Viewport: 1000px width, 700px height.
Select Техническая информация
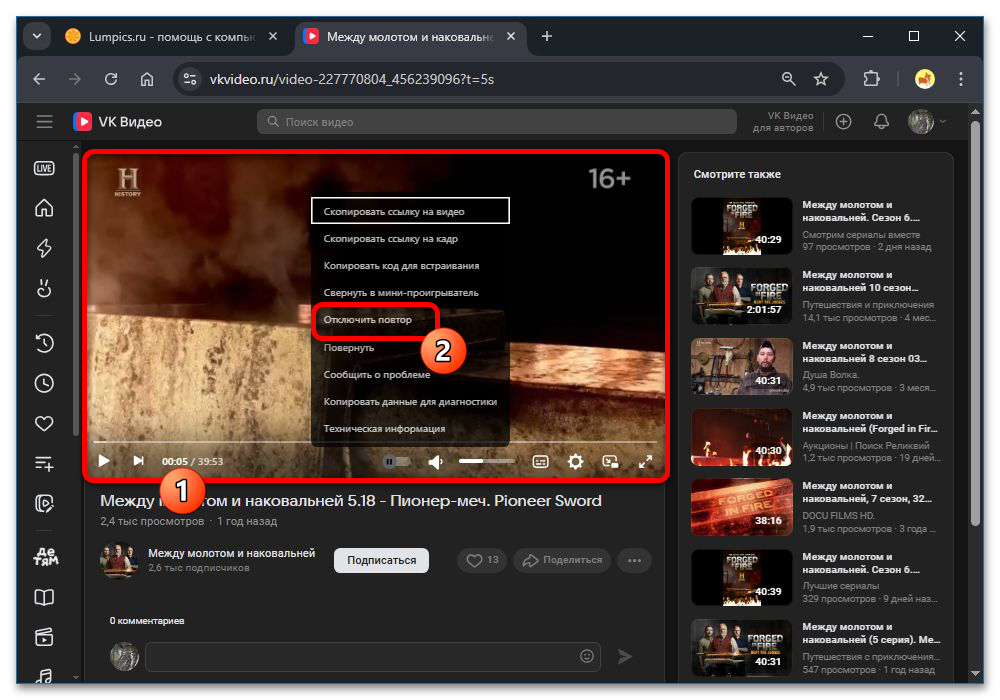point(410,428)
